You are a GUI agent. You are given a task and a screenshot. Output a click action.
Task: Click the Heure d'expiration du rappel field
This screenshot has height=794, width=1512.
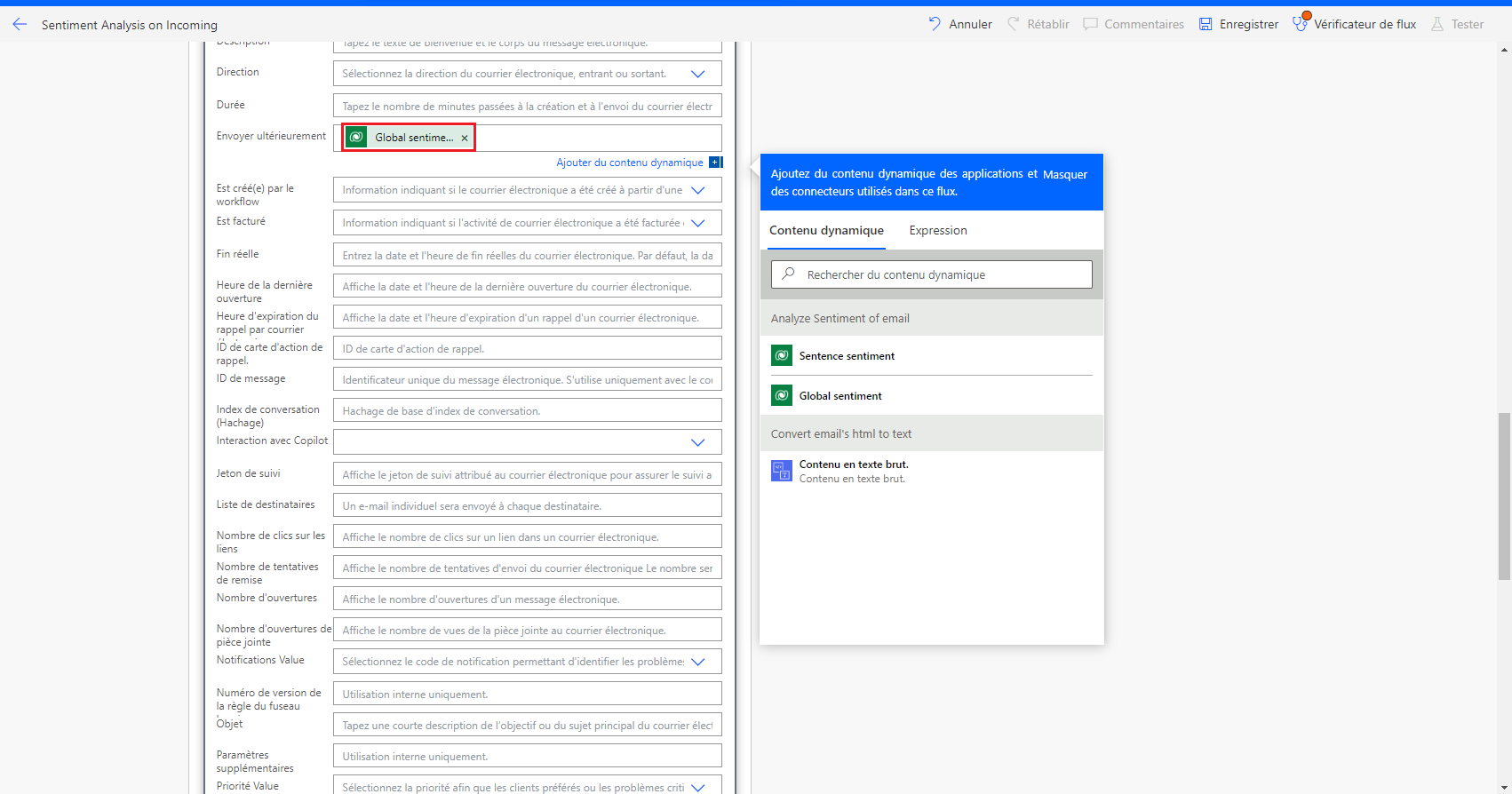(x=527, y=317)
